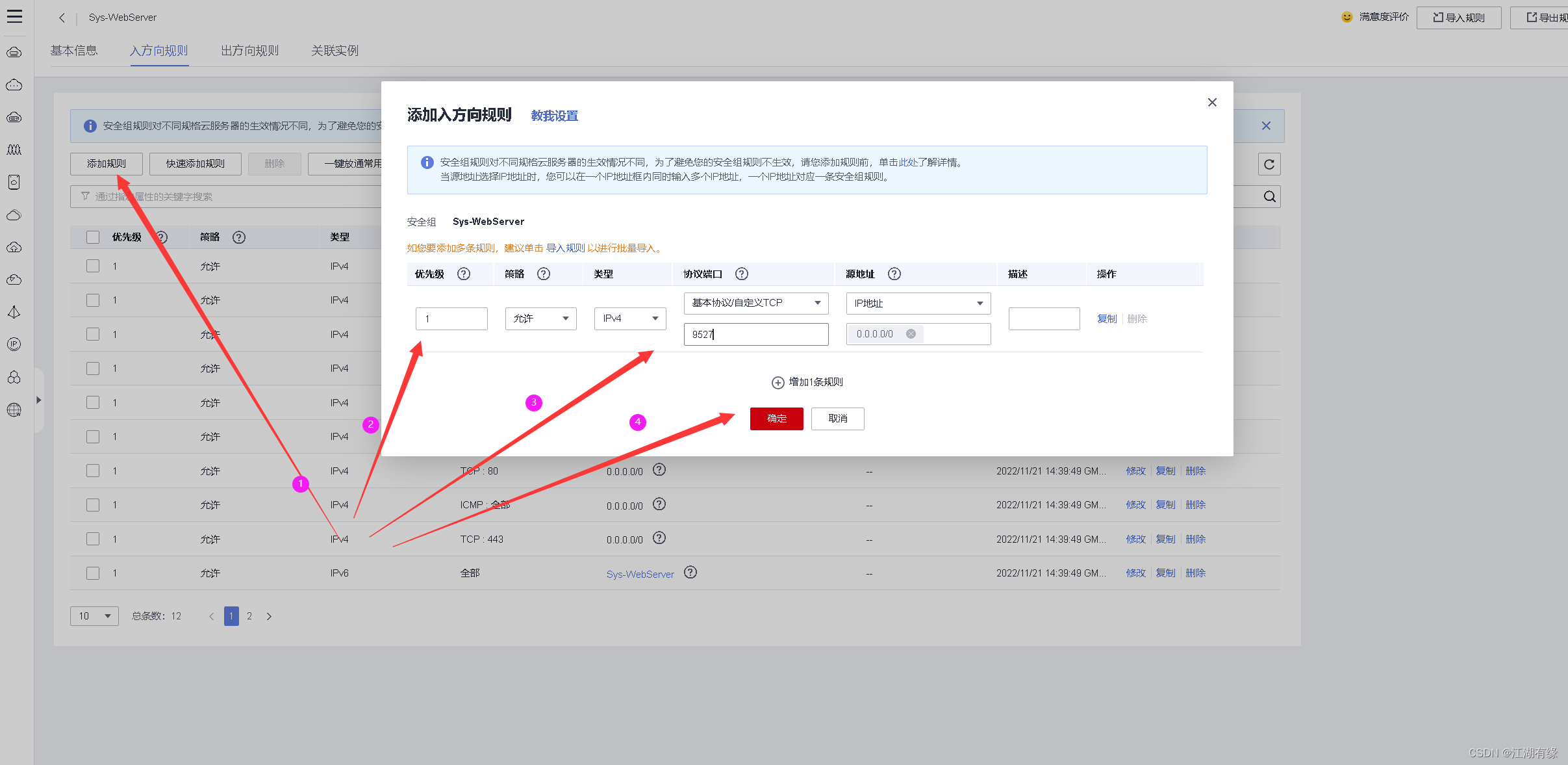Screen dimensions: 1568x765
Task: Toggle the select-all checkbox in table header
Action: point(93,237)
